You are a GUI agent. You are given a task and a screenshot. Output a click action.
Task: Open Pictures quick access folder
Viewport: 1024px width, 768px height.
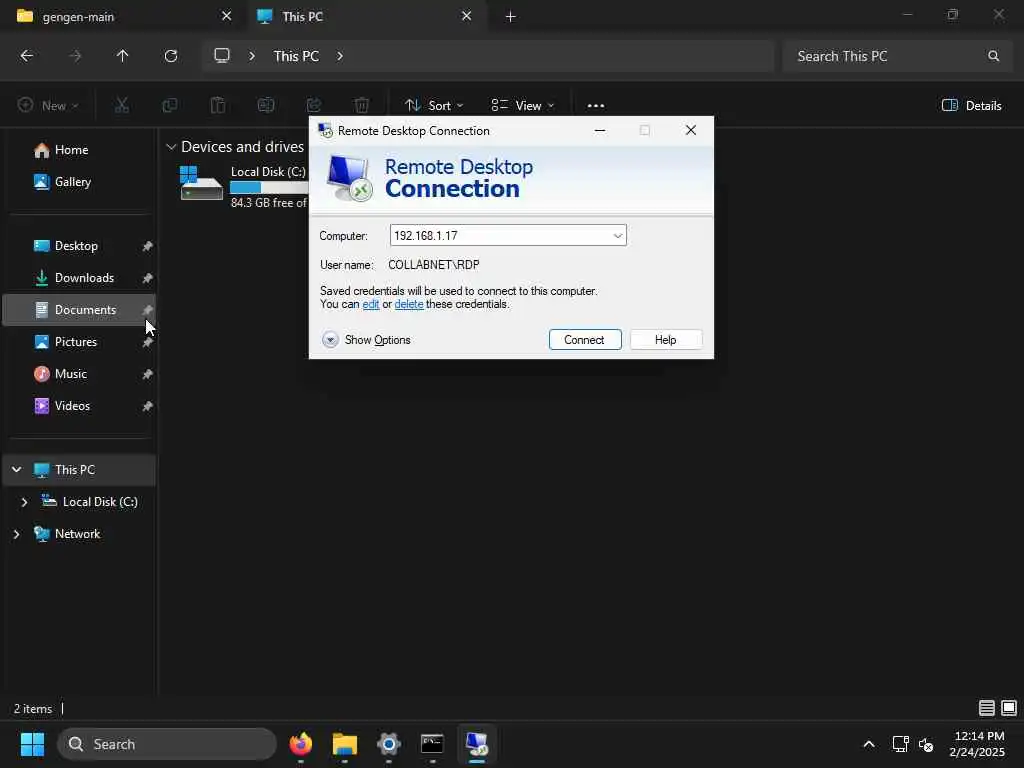pos(80,342)
